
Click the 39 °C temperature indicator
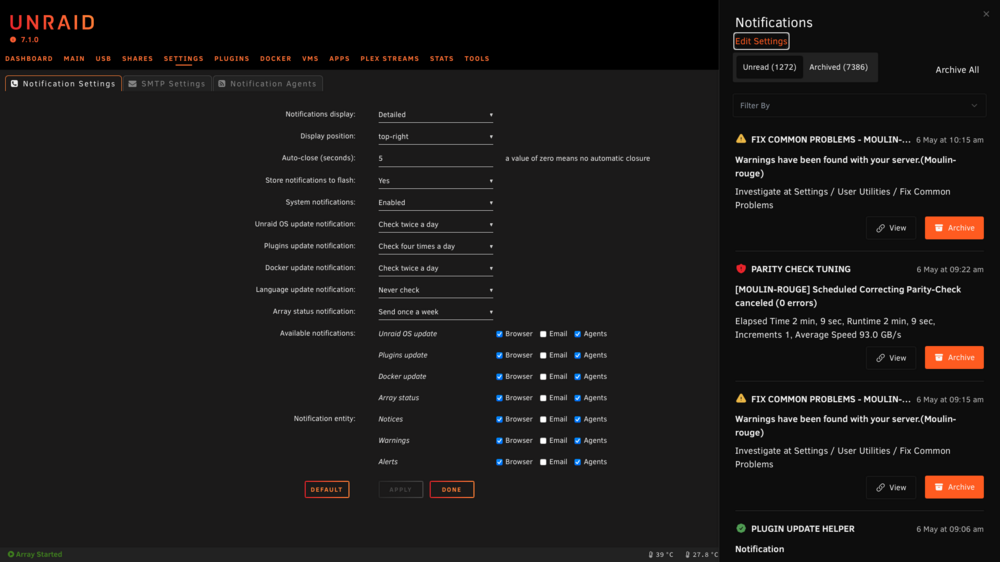661,554
